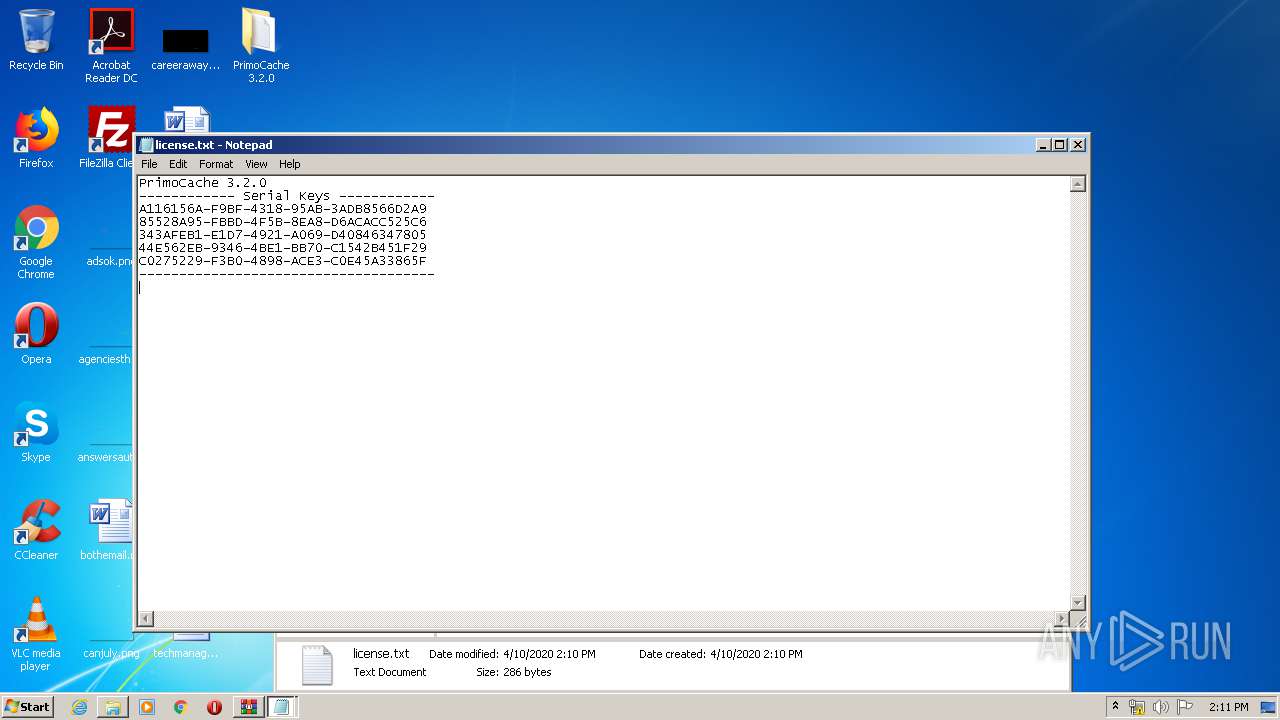1280x720 pixels.
Task: Open the CCleaner desktop shortcut
Action: click(x=36, y=530)
